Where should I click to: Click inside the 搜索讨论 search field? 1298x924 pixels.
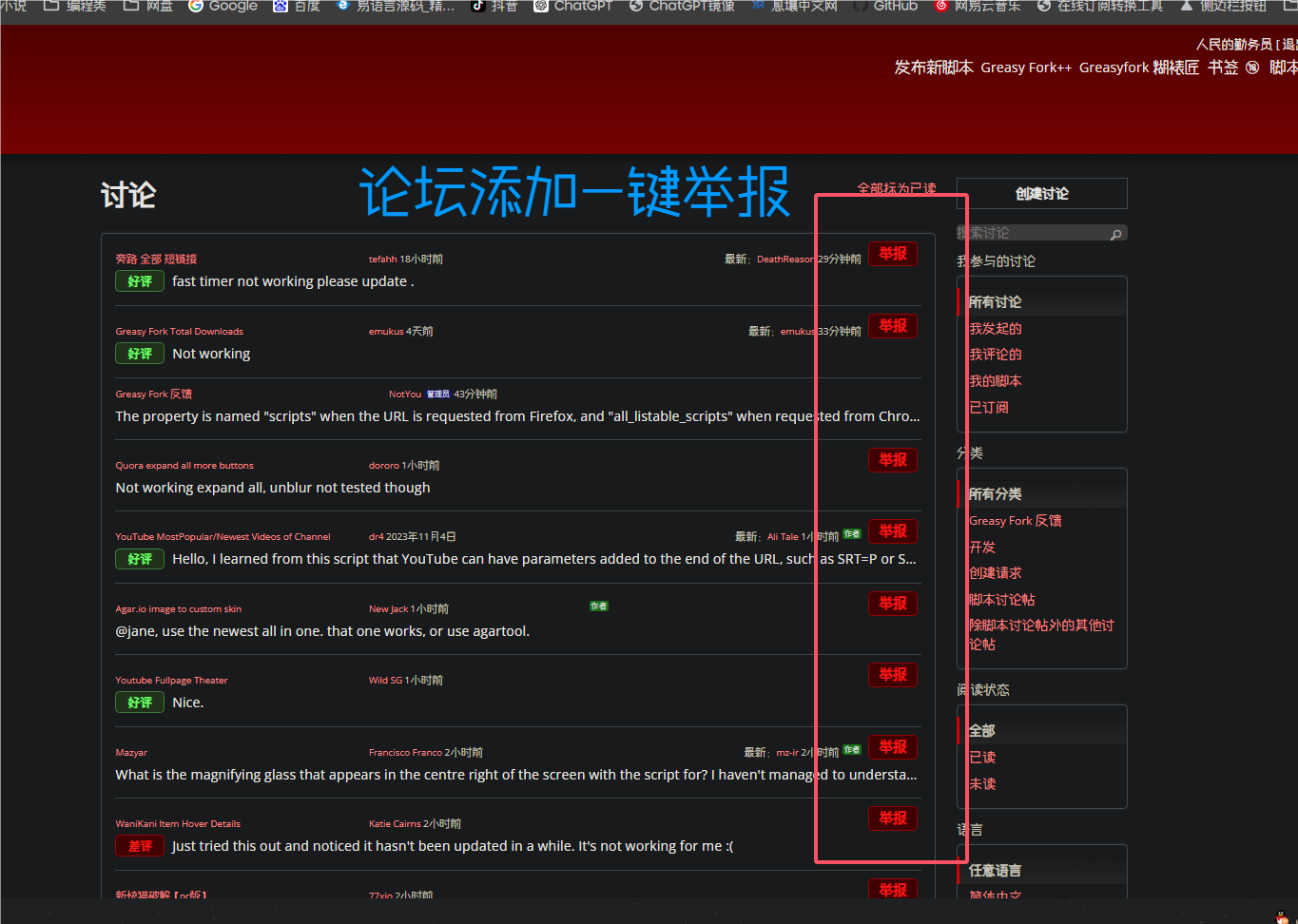(x=1027, y=233)
